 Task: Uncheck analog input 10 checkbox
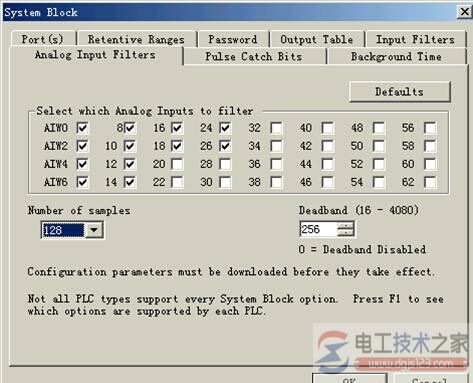pyautogui.click(x=130, y=146)
